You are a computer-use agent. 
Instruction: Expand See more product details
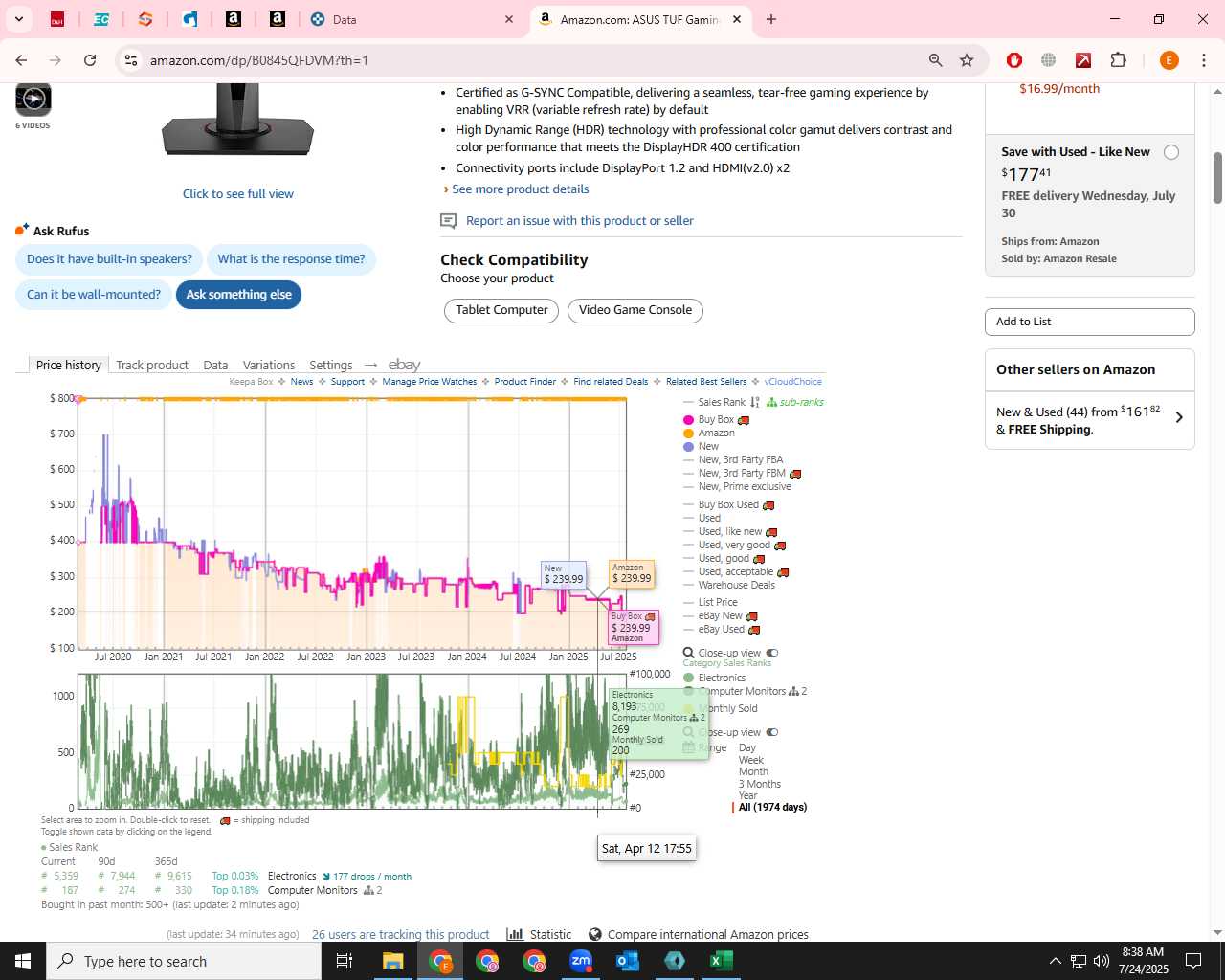coord(520,189)
